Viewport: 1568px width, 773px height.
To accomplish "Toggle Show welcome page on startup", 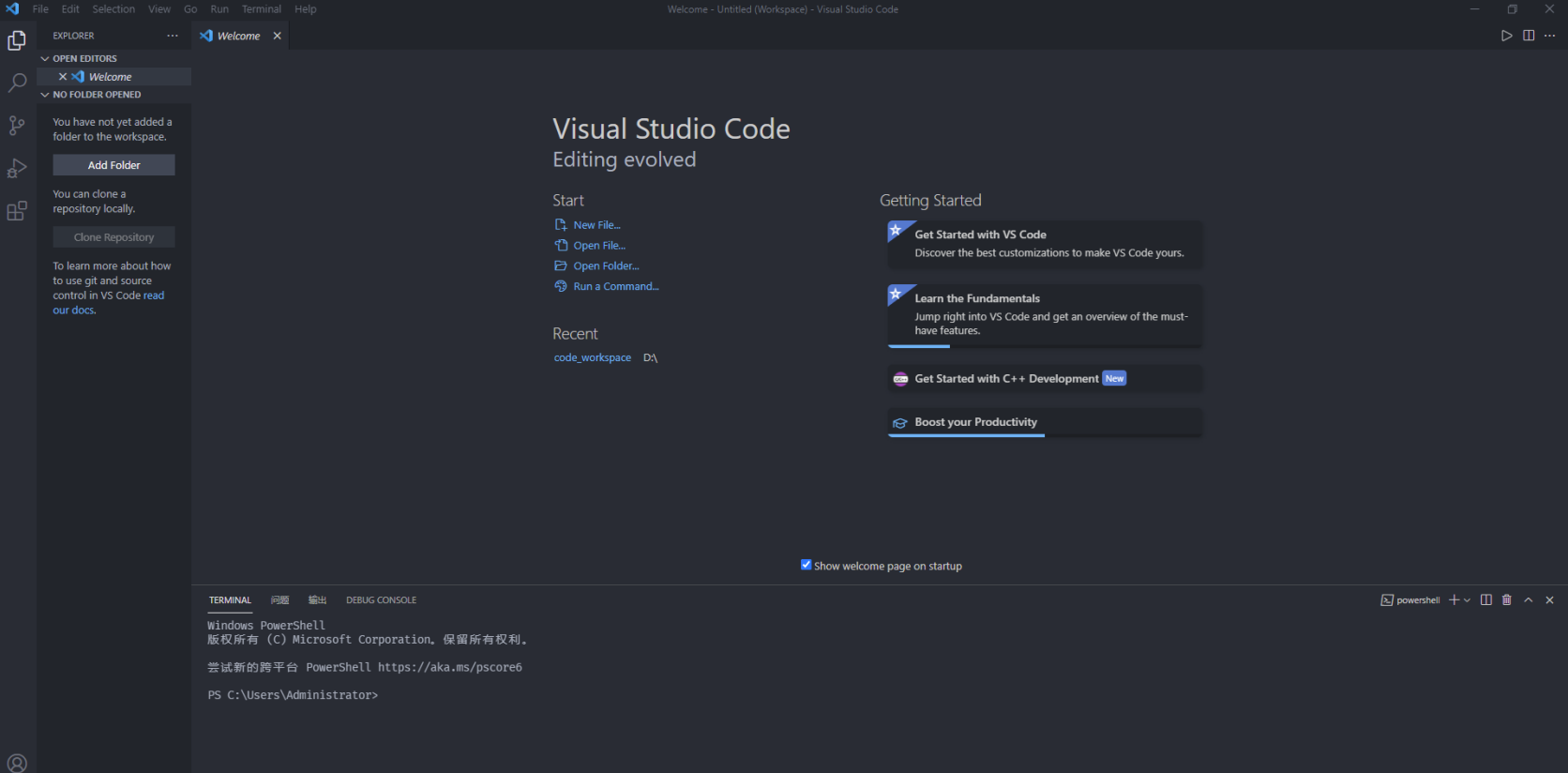I will [806, 565].
